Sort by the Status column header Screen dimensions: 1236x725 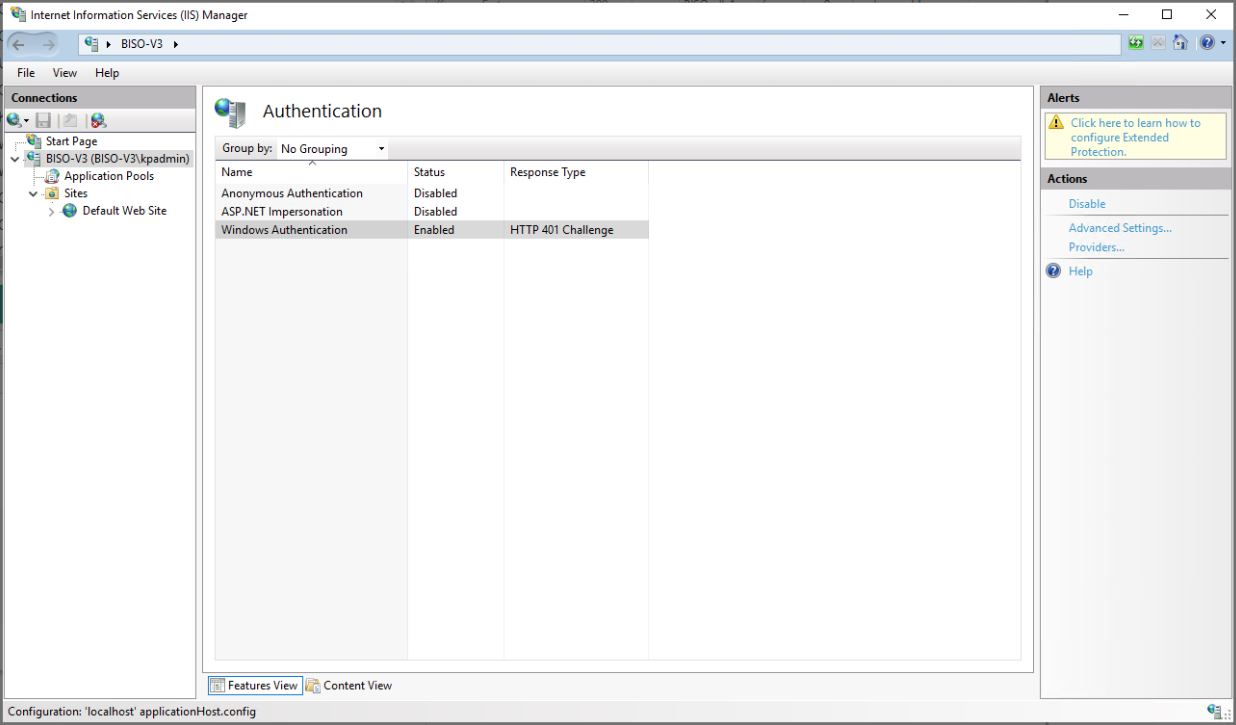coord(455,172)
